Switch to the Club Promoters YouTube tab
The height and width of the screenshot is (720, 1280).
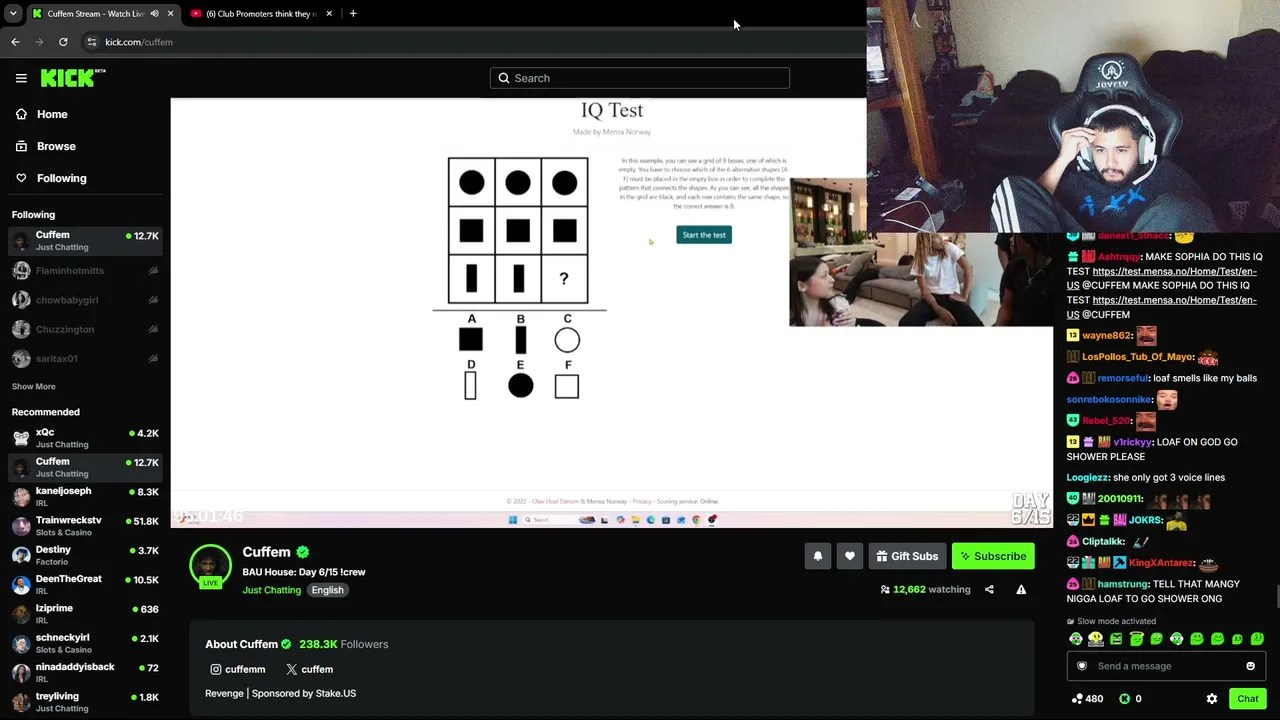click(262, 14)
